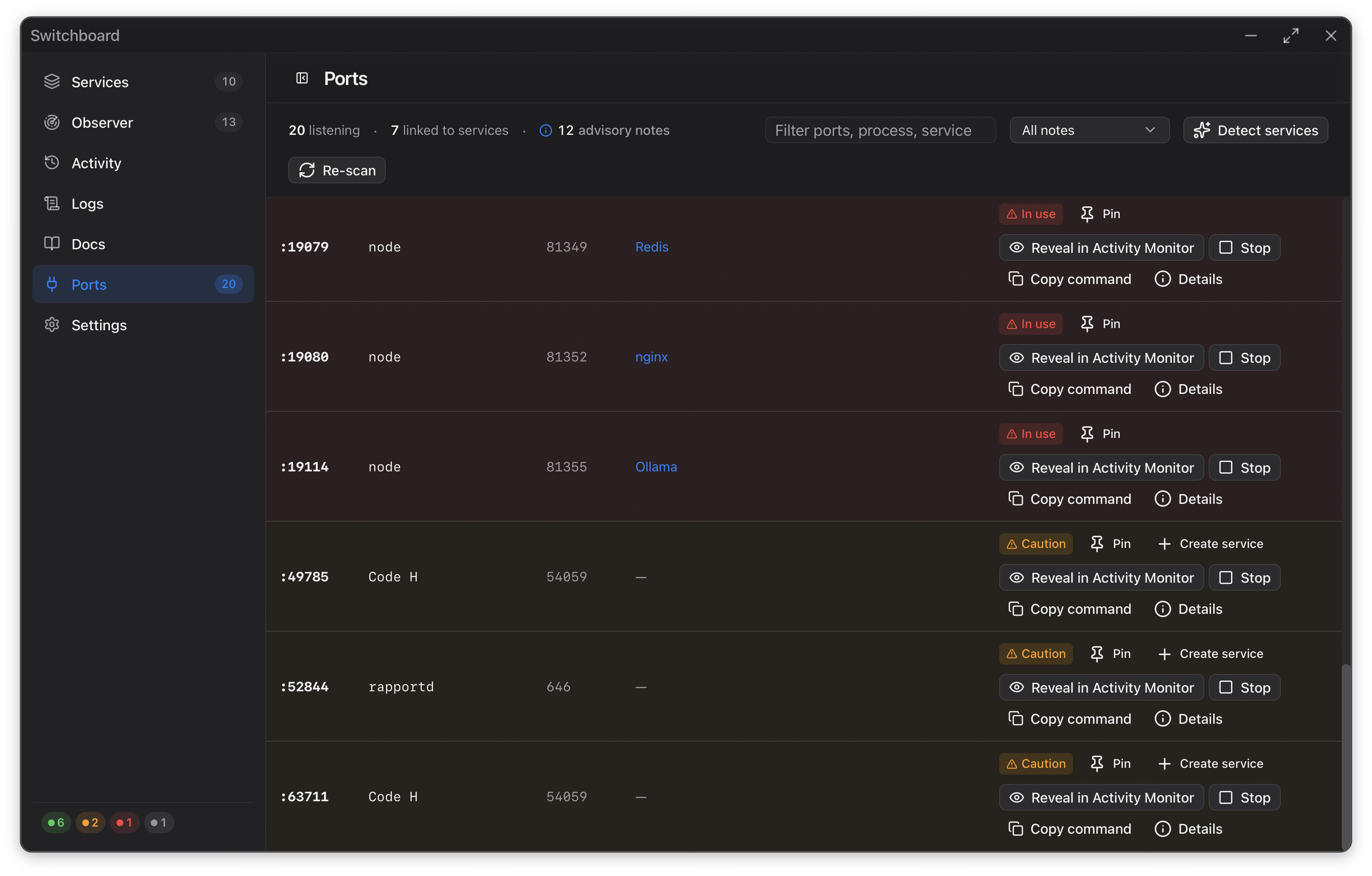Click the ports list scrollbar
The height and width of the screenshot is (876, 1372).
[1346, 757]
